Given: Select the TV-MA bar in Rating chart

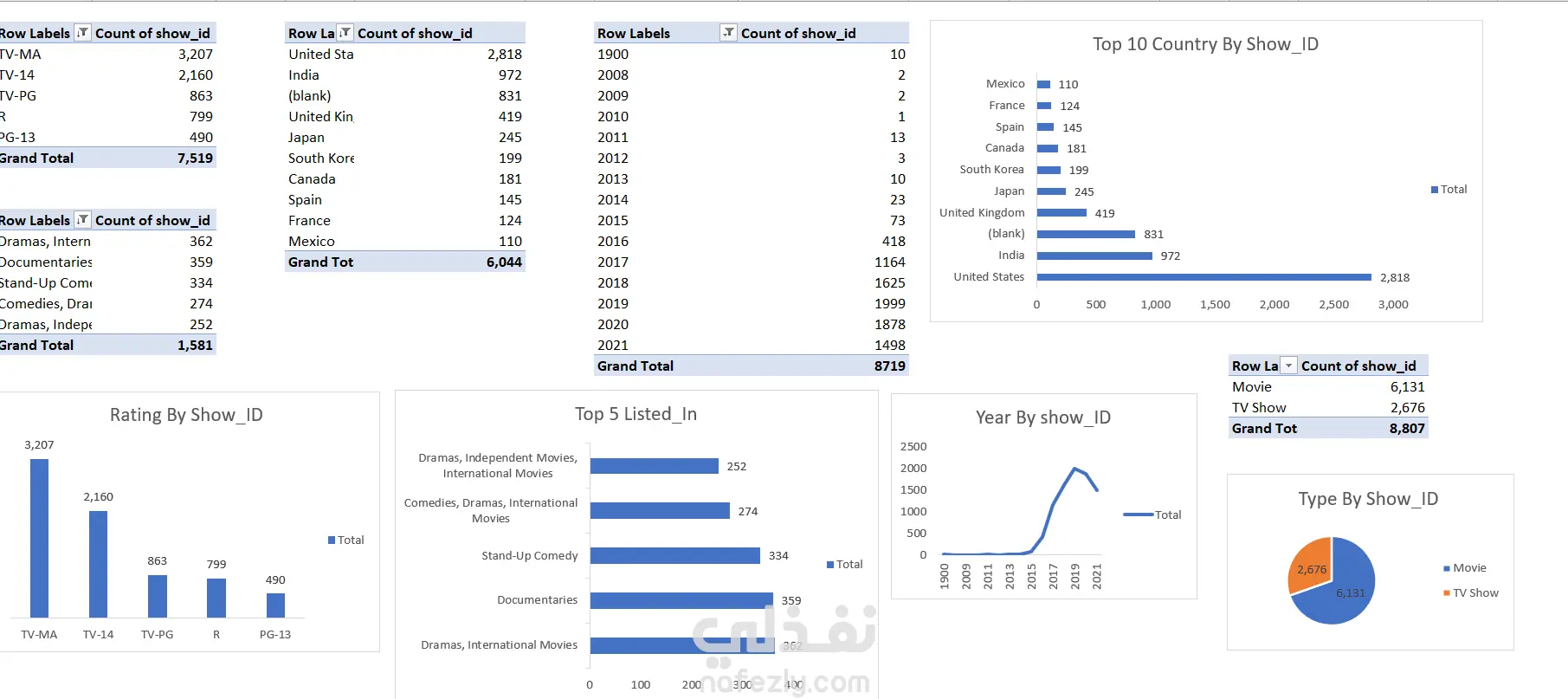Looking at the screenshot, I should (x=39, y=538).
